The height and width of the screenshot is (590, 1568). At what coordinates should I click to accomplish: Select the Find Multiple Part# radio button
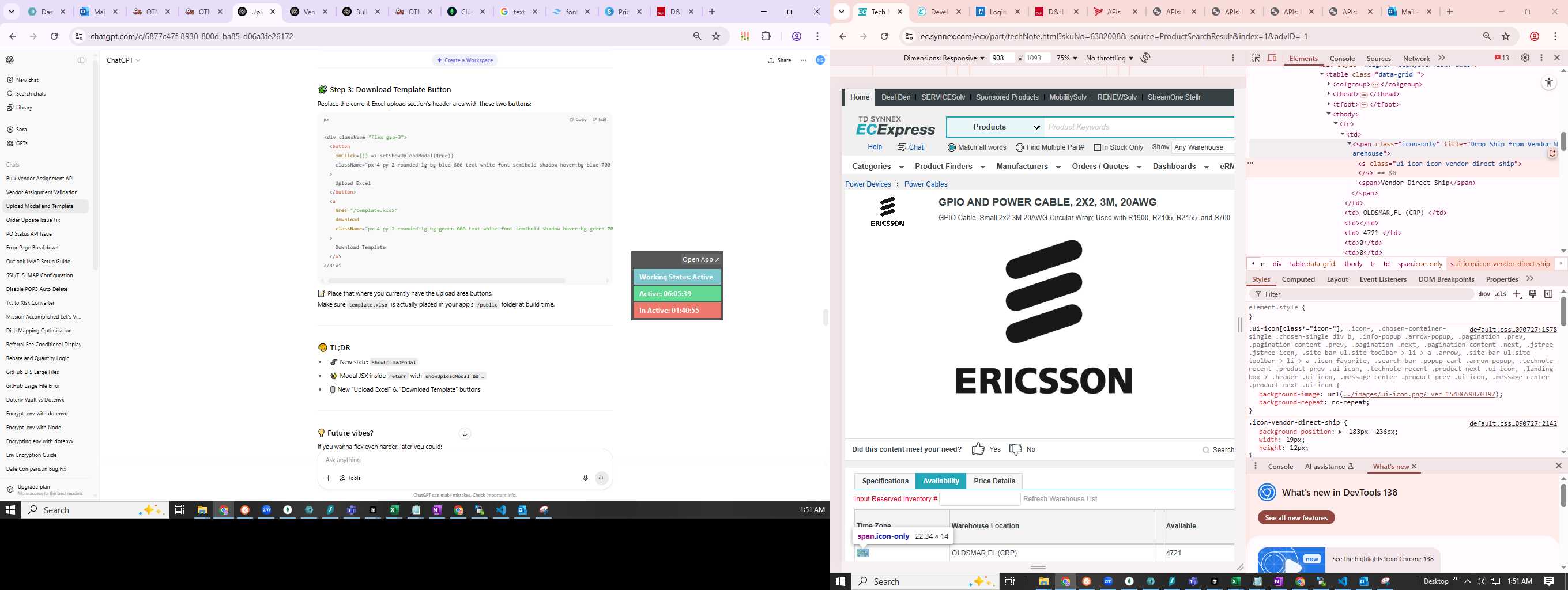(x=1020, y=147)
